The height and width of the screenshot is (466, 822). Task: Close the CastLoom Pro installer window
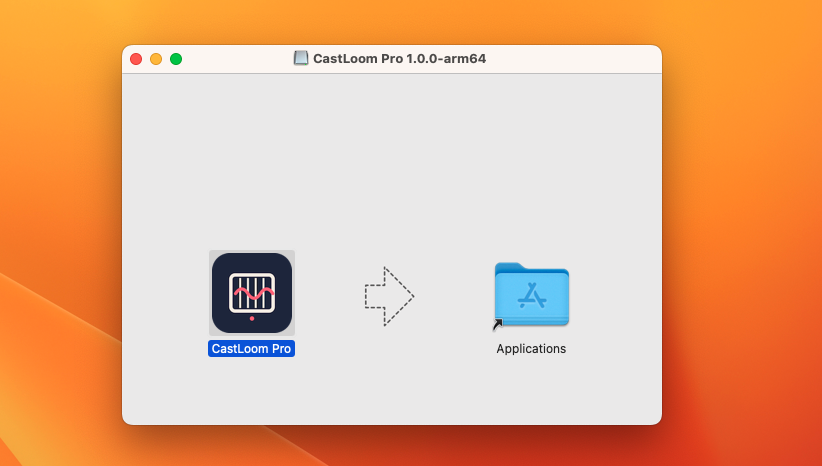[136, 59]
